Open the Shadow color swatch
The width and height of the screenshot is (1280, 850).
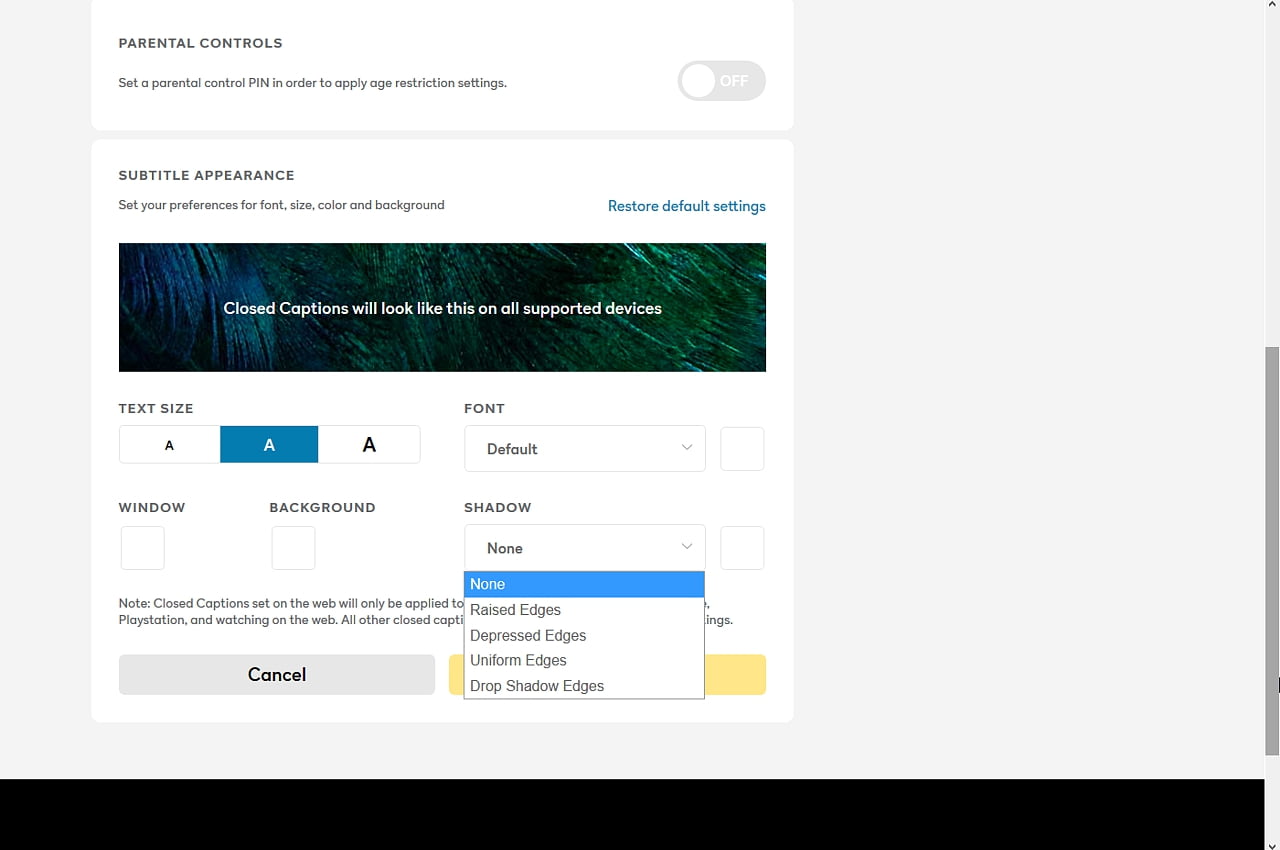tap(741, 547)
